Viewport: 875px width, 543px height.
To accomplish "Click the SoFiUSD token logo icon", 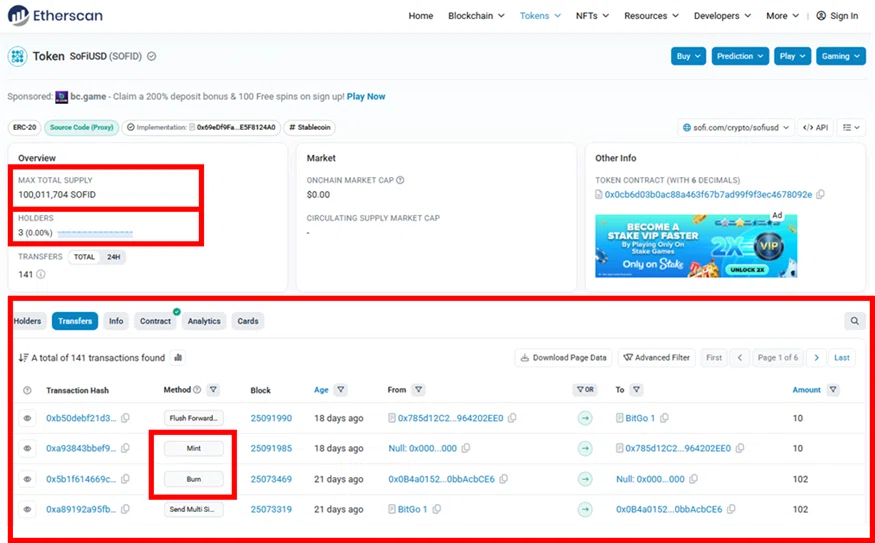I will (x=17, y=56).
